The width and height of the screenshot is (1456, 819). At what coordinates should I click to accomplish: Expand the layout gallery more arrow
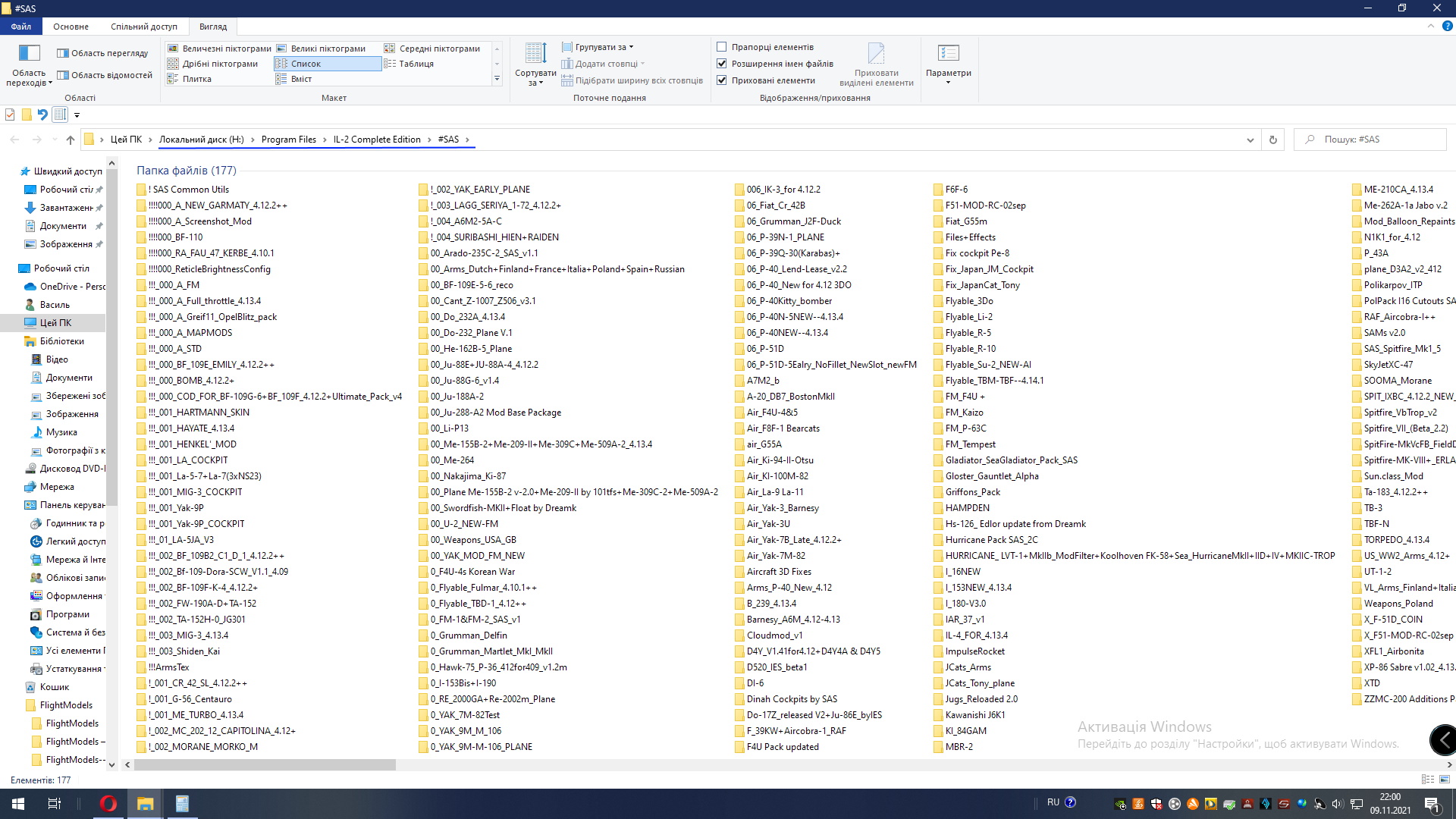(x=497, y=79)
